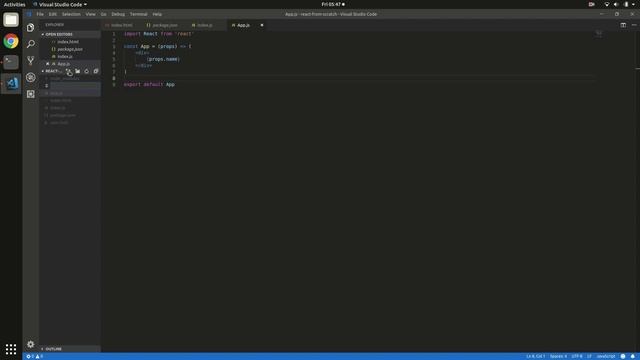Show Applications grid in the dock
The width and height of the screenshot is (640, 360).
[11, 349]
